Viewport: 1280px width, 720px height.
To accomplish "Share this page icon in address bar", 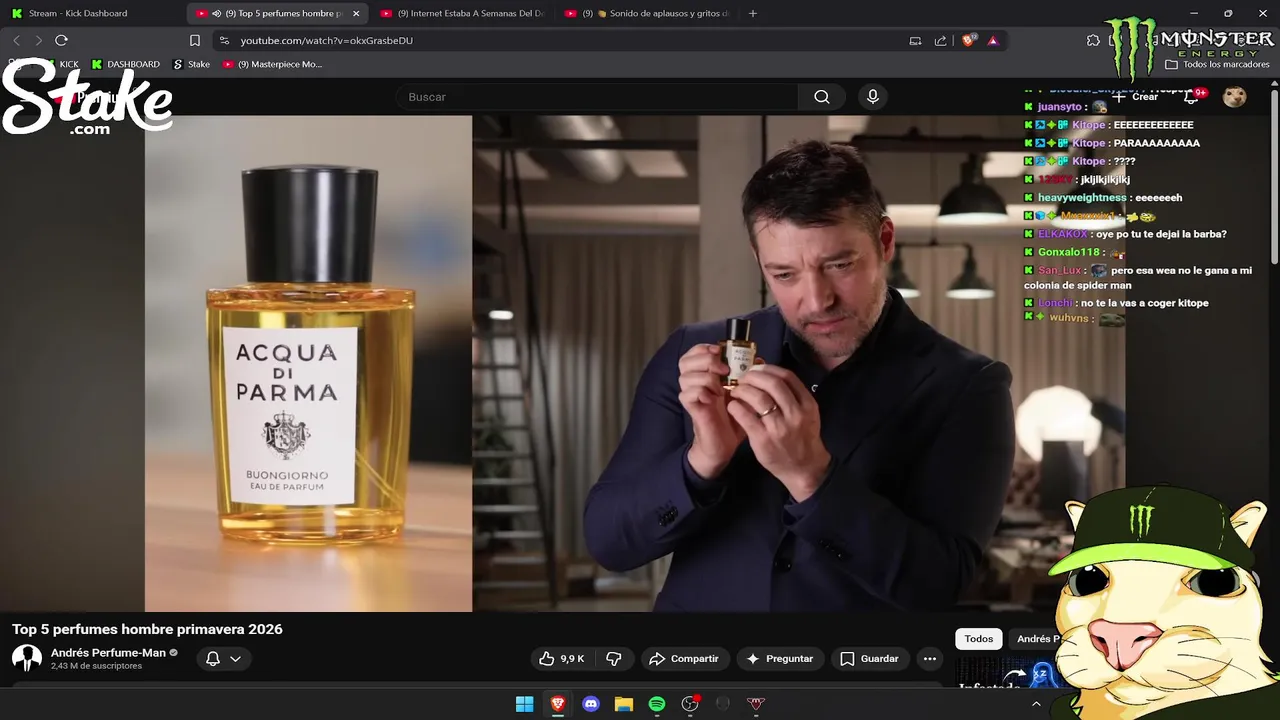I will pyautogui.click(x=940, y=40).
